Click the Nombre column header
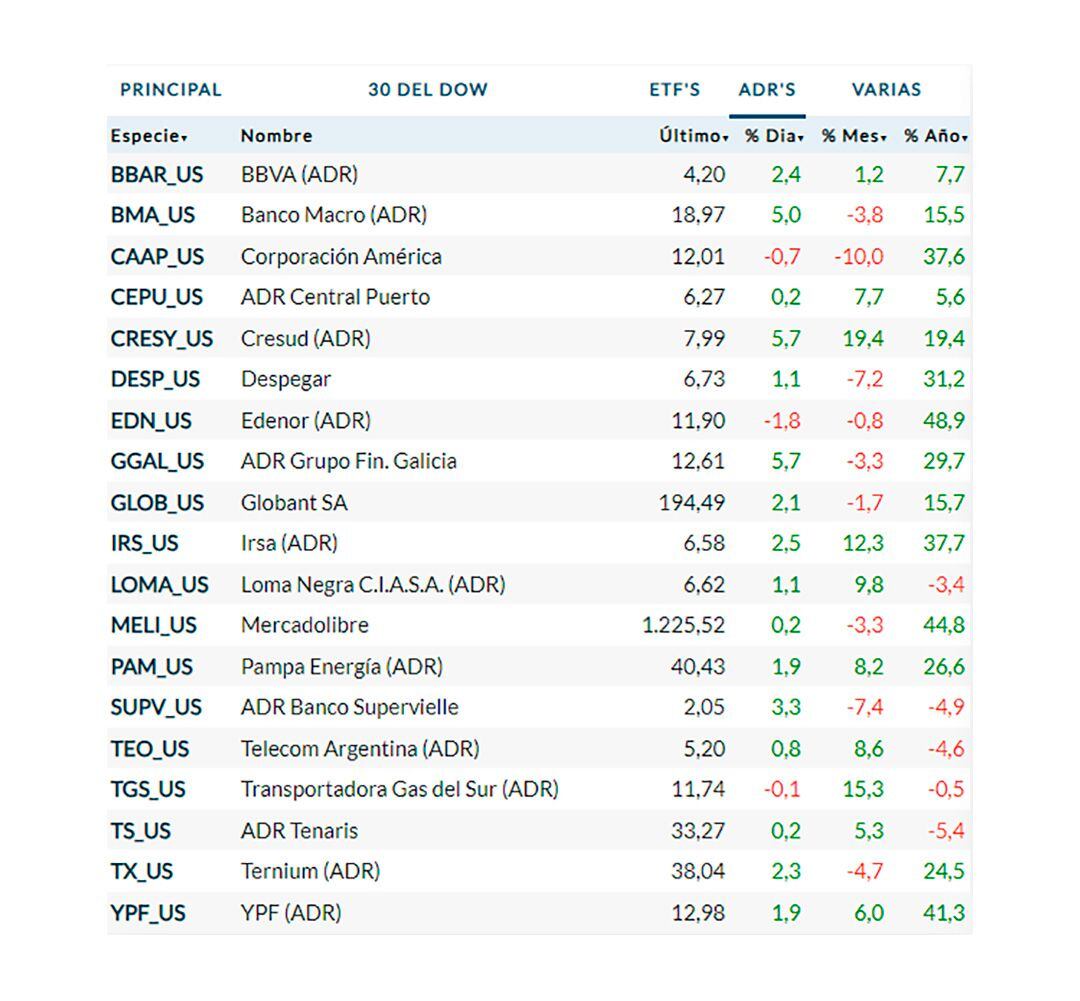Screen dimensions: 1080x1001 (x=276, y=136)
